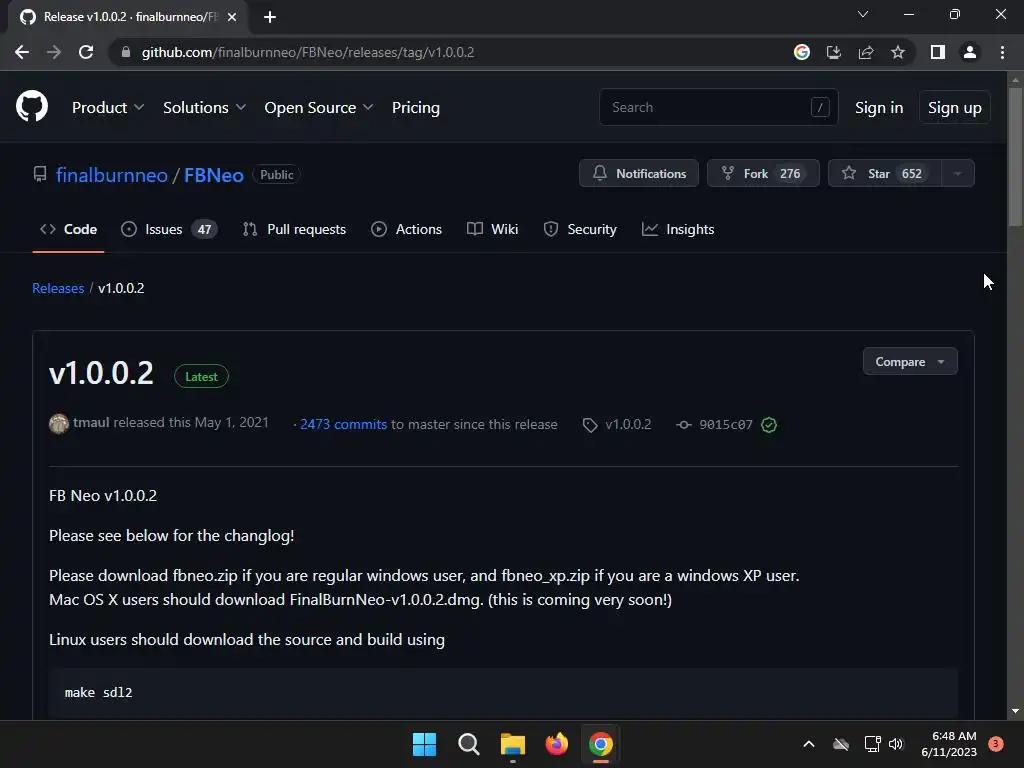This screenshot has height=768, width=1024.
Task: Open the Pull requests tab
Action: pos(294,229)
